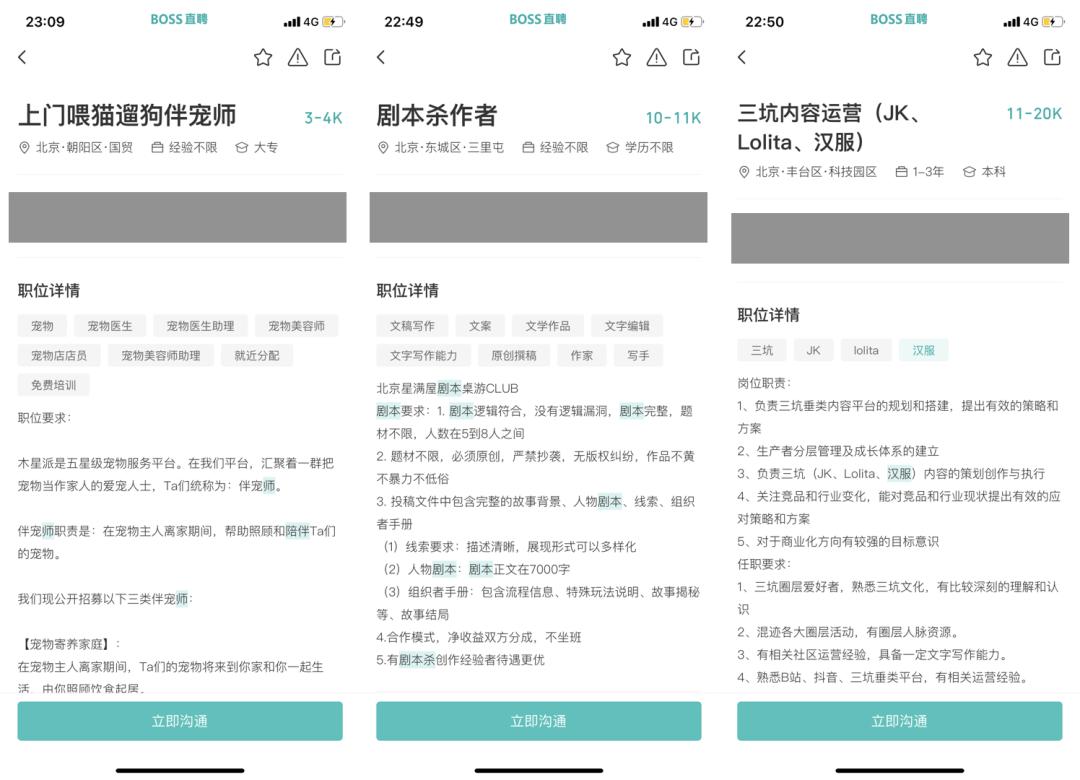
Task: Tap the back arrow on 剧本杀作者 page
Action: tap(382, 58)
